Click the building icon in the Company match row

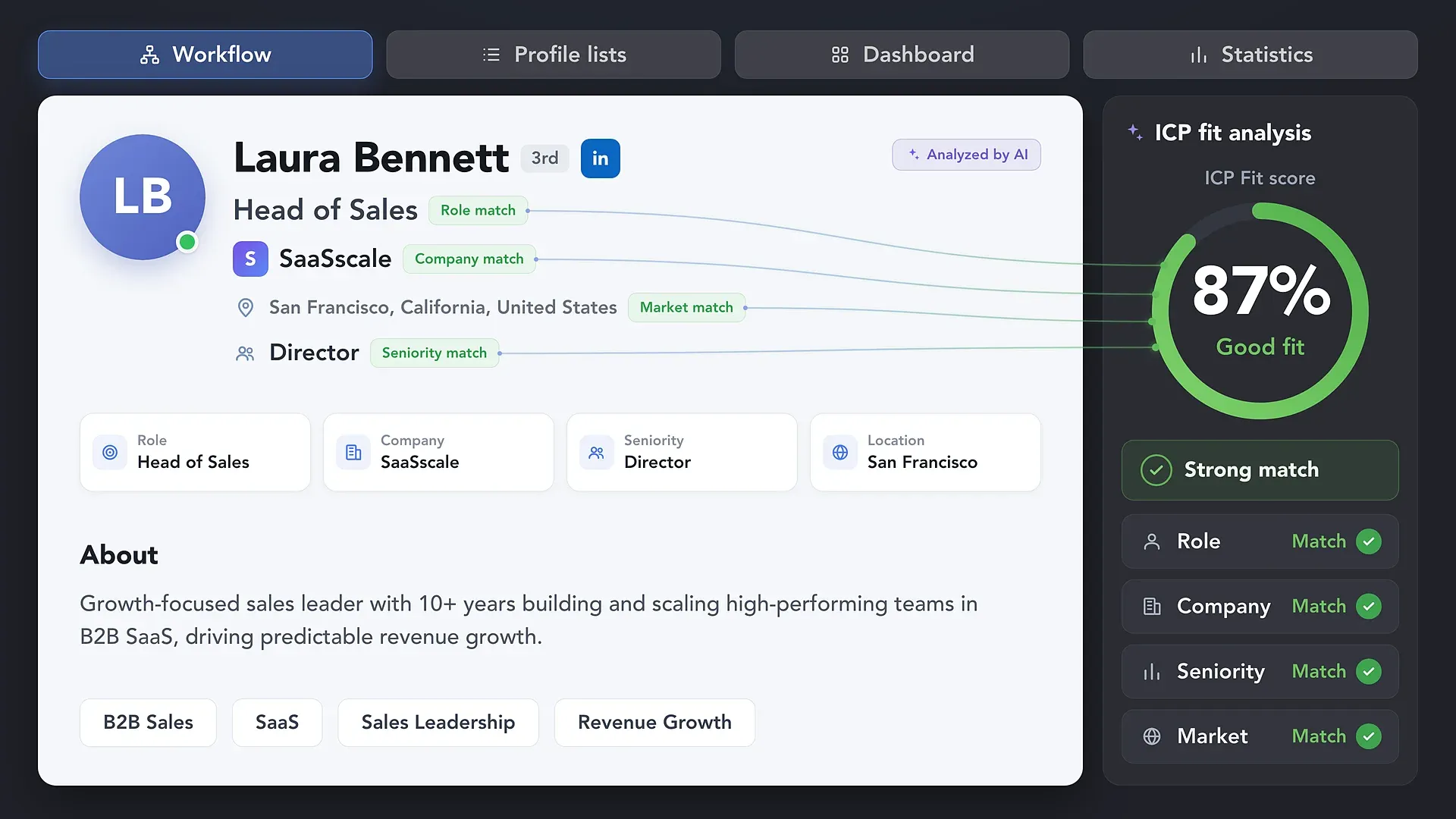click(1152, 607)
